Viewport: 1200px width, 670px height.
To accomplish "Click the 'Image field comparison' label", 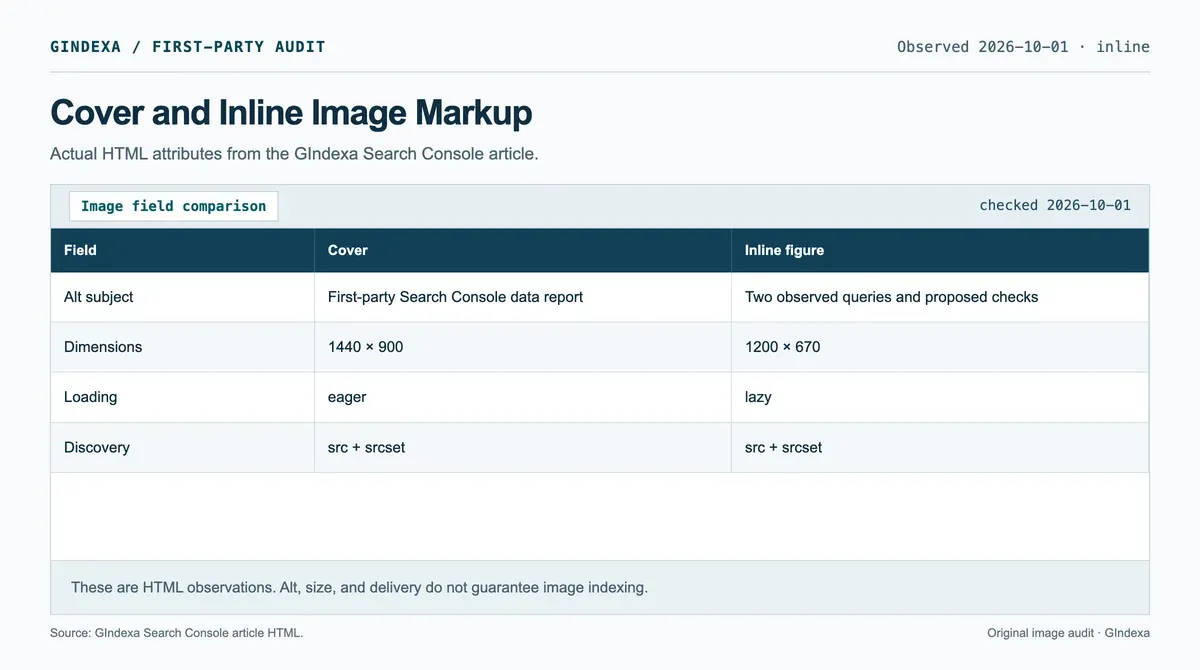I will pyautogui.click(x=173, y=206).
